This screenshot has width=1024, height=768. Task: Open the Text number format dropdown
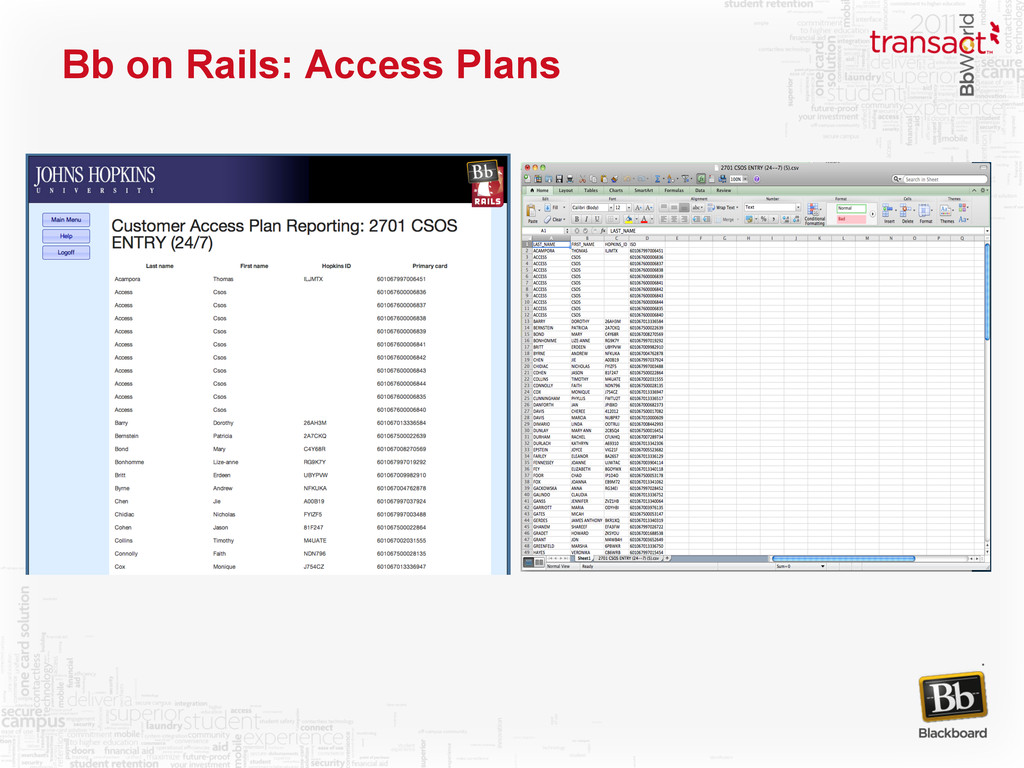coord(798,208)
